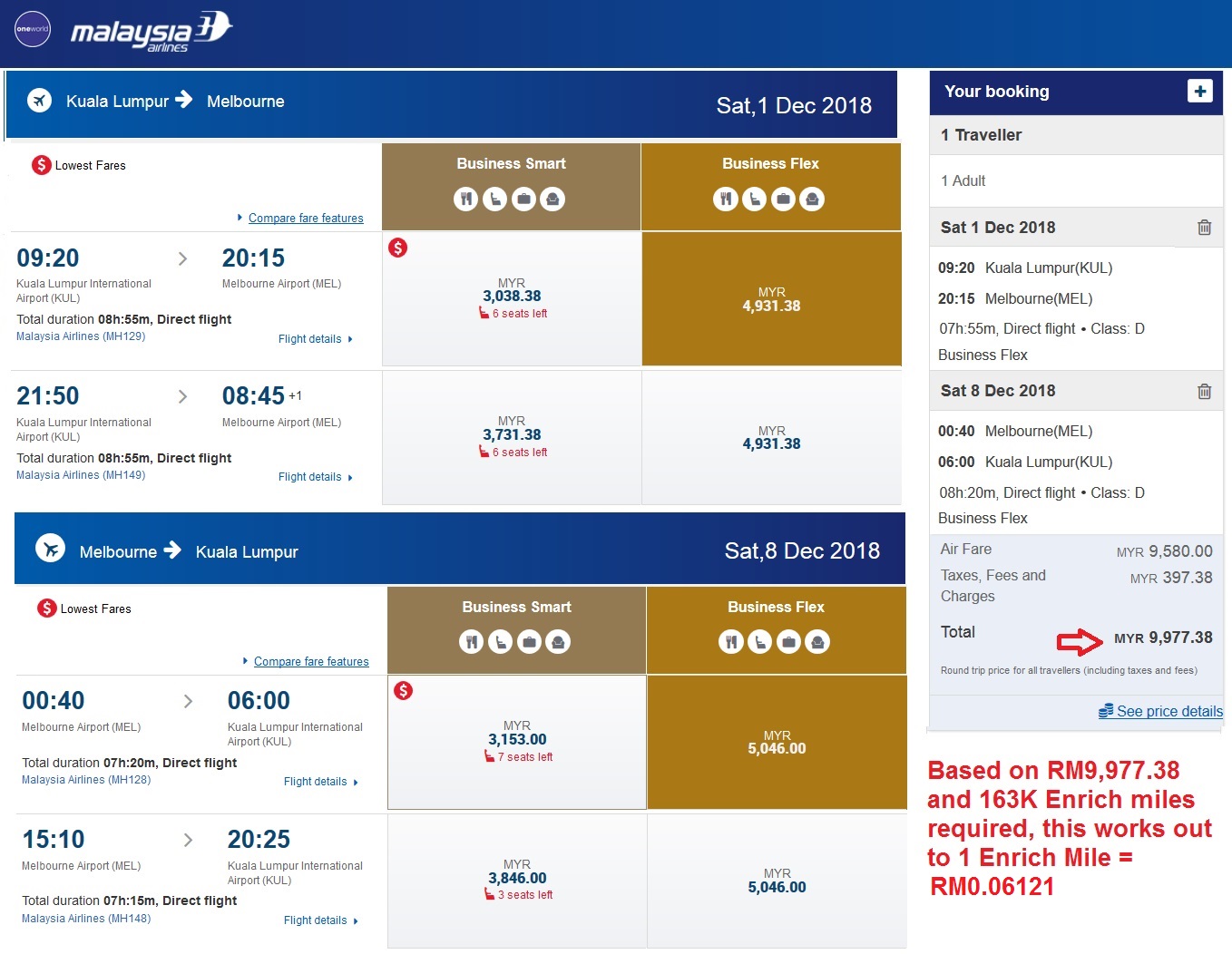1232x954 pixels.
Task: Click the See price details coins icon
Action: (x=1106, y=712)
